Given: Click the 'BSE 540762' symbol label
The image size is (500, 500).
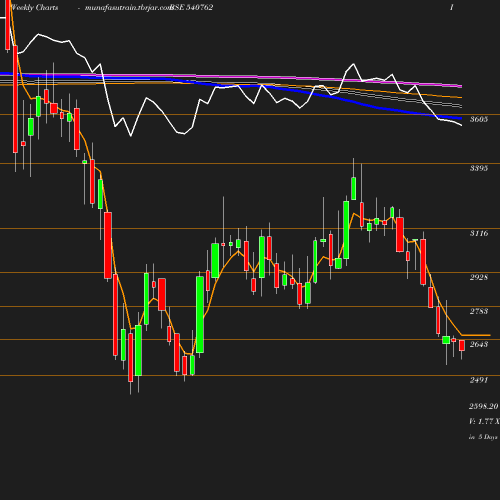Looking at the screenshot, I should [191, 7].
